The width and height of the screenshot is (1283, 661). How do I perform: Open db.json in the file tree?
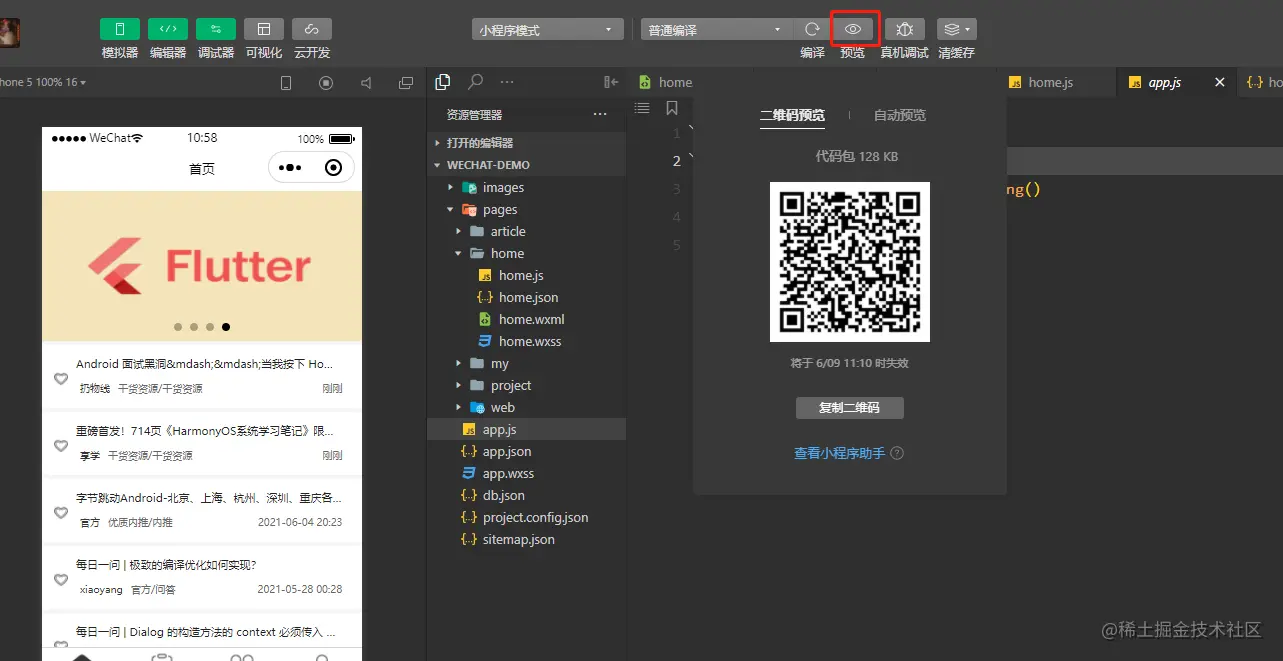[x=526, y=495]
